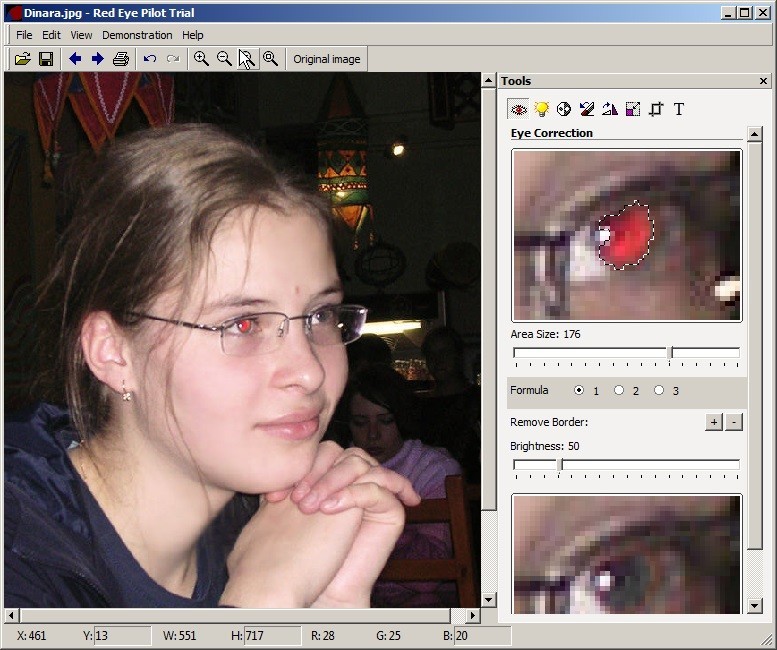Click the 'Area Size: 176' label
Screen dimensions: 777x650
point(545,334)
